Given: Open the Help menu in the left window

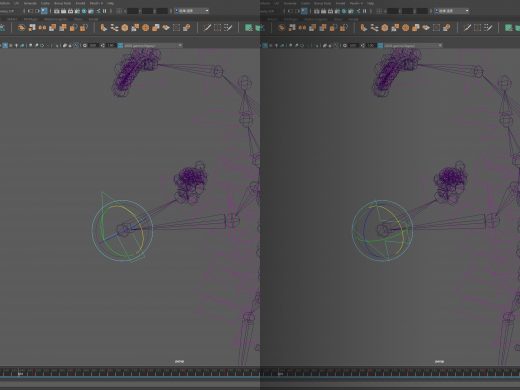Looking at the screenshot, I should pos(110,3).
